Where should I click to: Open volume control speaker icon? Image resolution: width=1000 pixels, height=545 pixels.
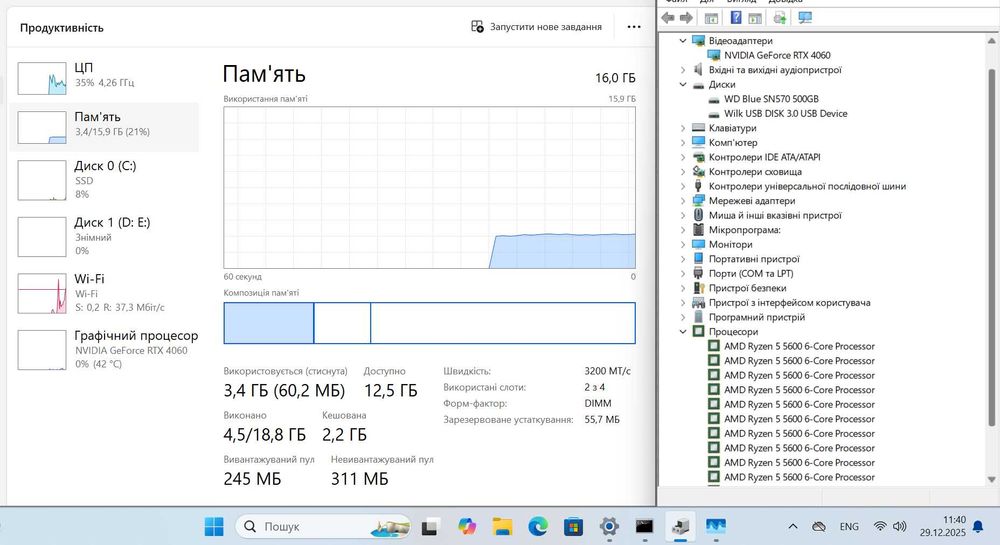point(900,527)
